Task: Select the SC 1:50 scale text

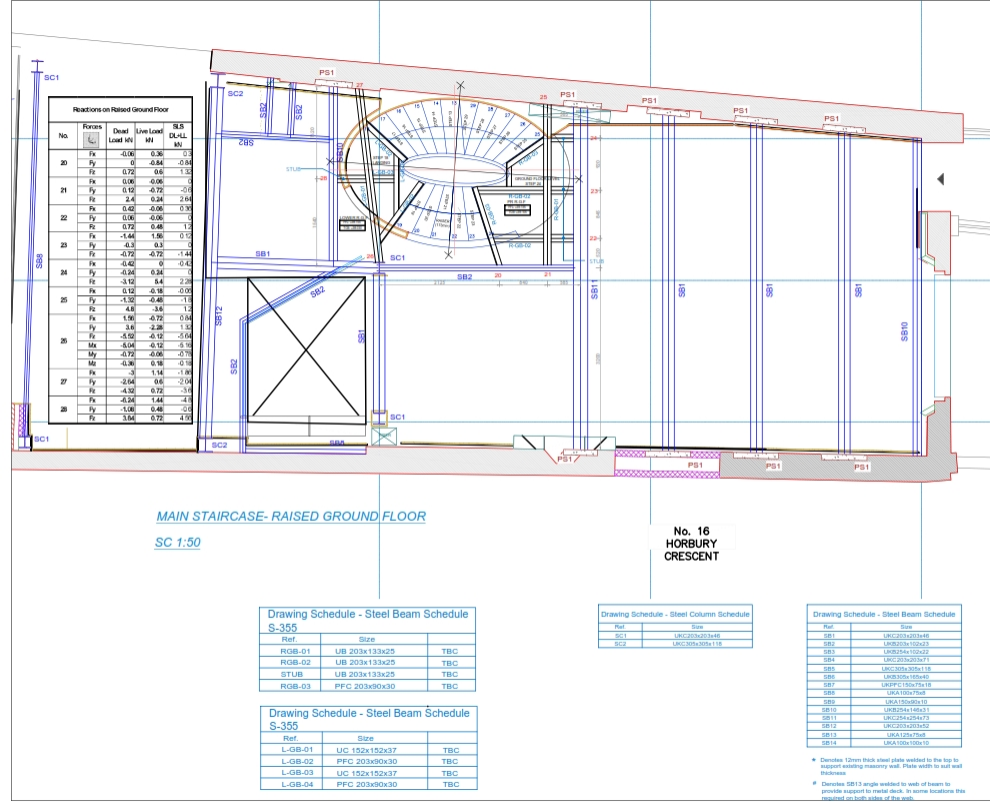Action: (x=179, y=542)
